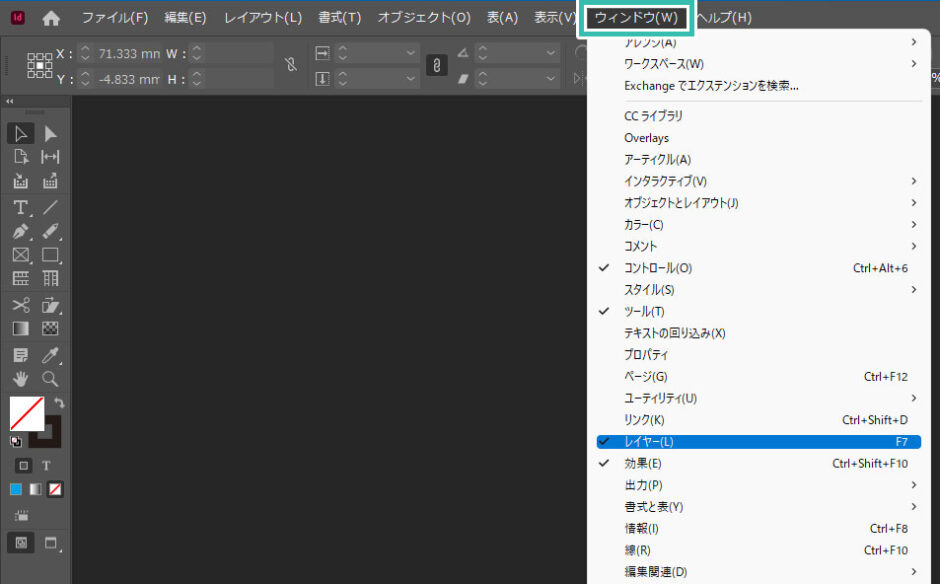Select the Pen tool
The width and height of the screenshot is (940, 584).
tap(20, 231)
